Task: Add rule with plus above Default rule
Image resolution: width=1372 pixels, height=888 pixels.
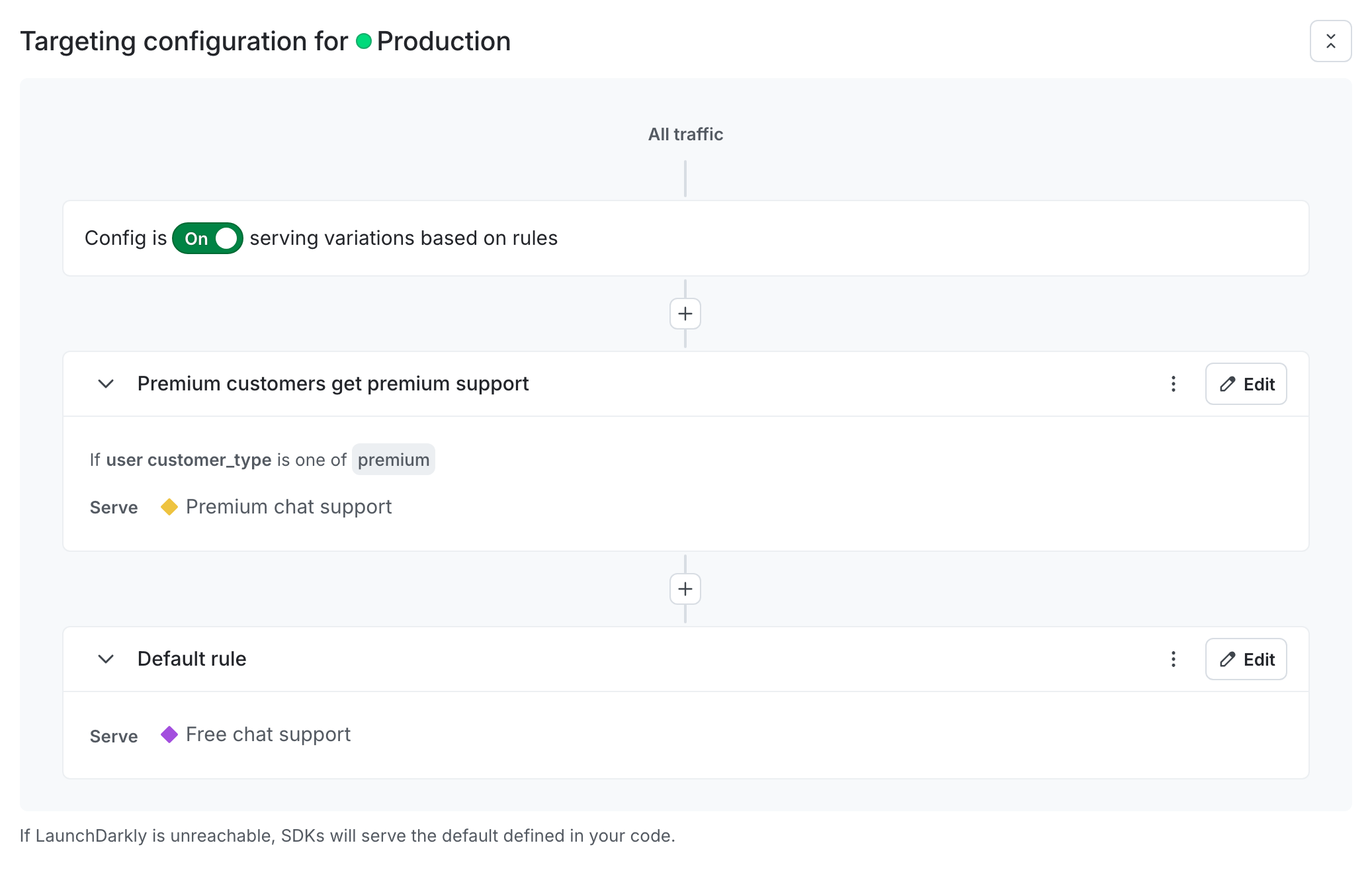Action: click(x=685, y=589)
